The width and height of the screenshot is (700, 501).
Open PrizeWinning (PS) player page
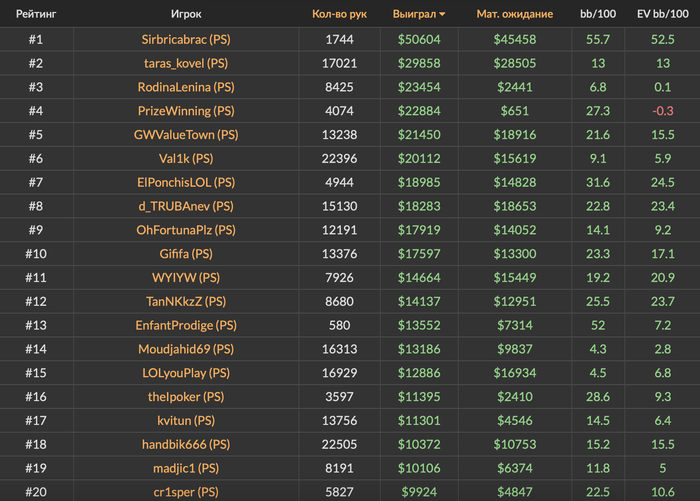point(186,111)
